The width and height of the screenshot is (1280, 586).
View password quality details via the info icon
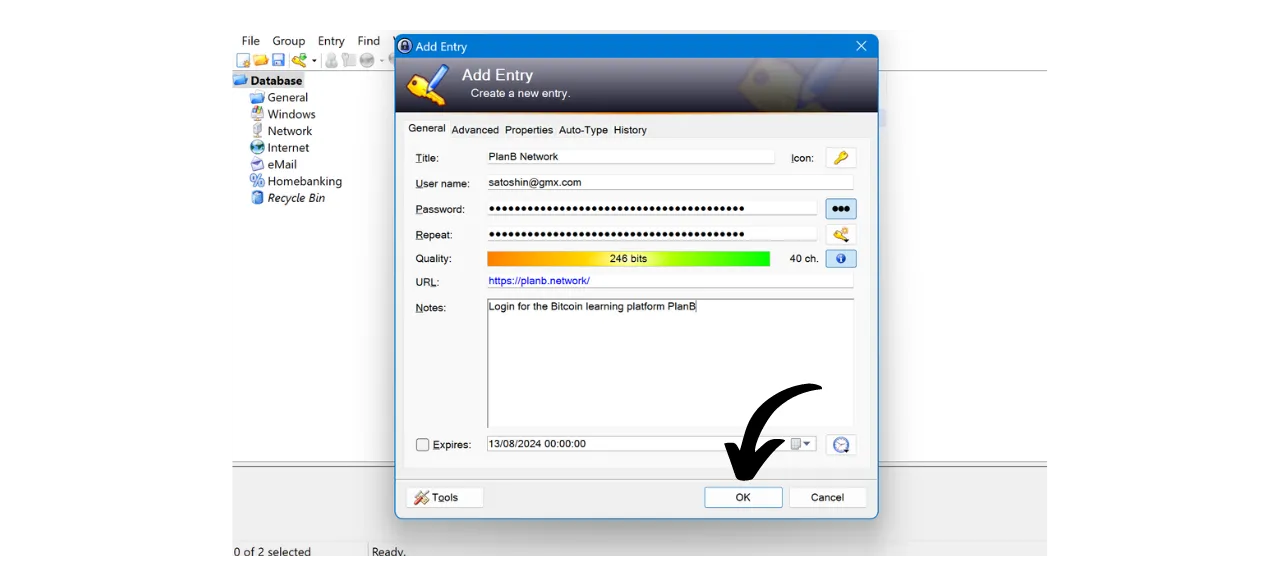tap(840, 258)
